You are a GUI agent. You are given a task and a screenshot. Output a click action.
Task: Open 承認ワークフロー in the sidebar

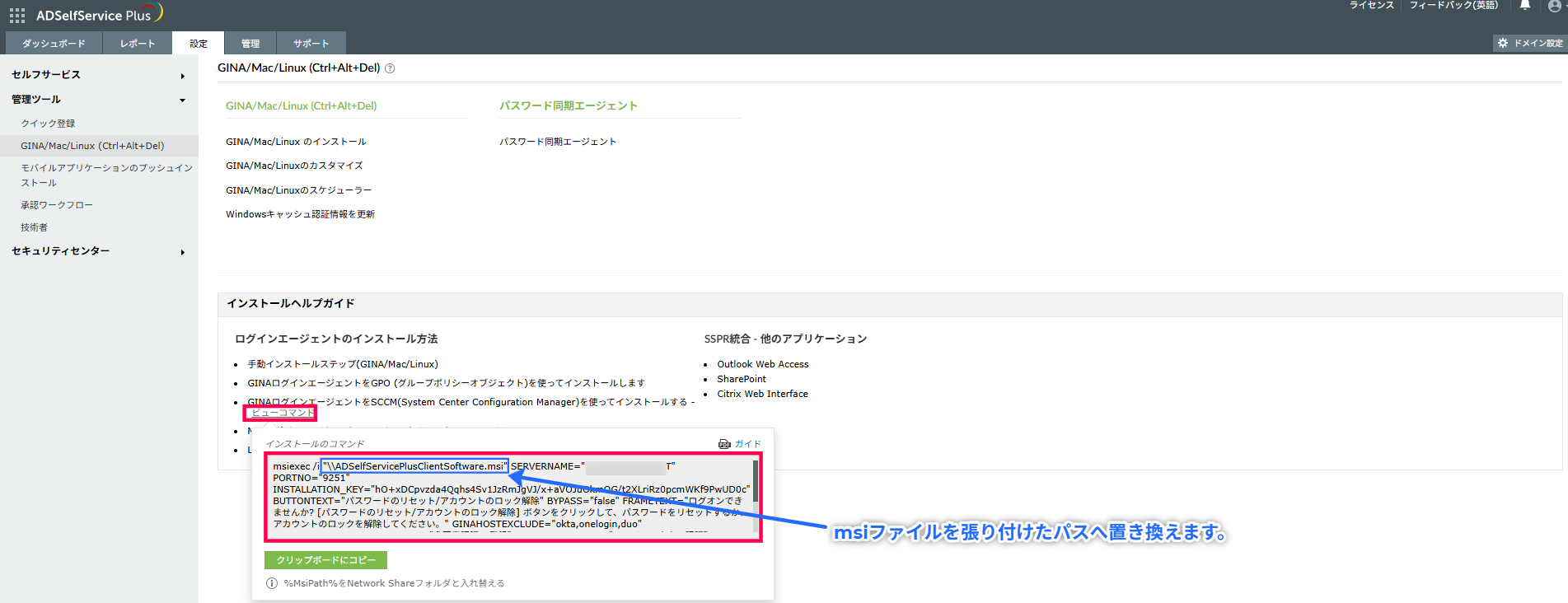(x=57, y=205)
